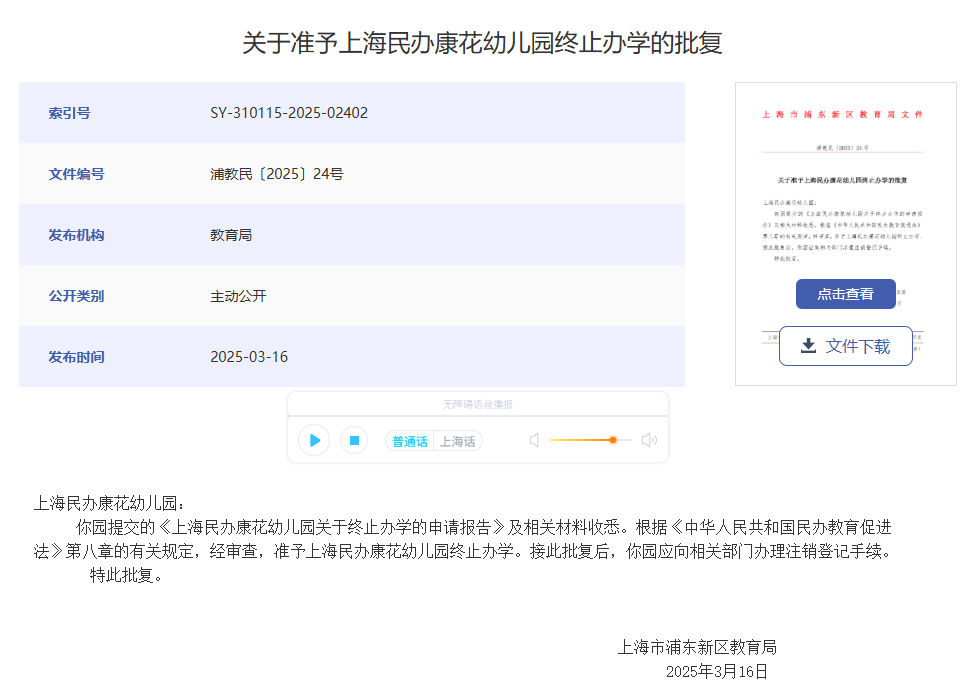Click the 教育局 issuing agency value

[x=231, y=235]
